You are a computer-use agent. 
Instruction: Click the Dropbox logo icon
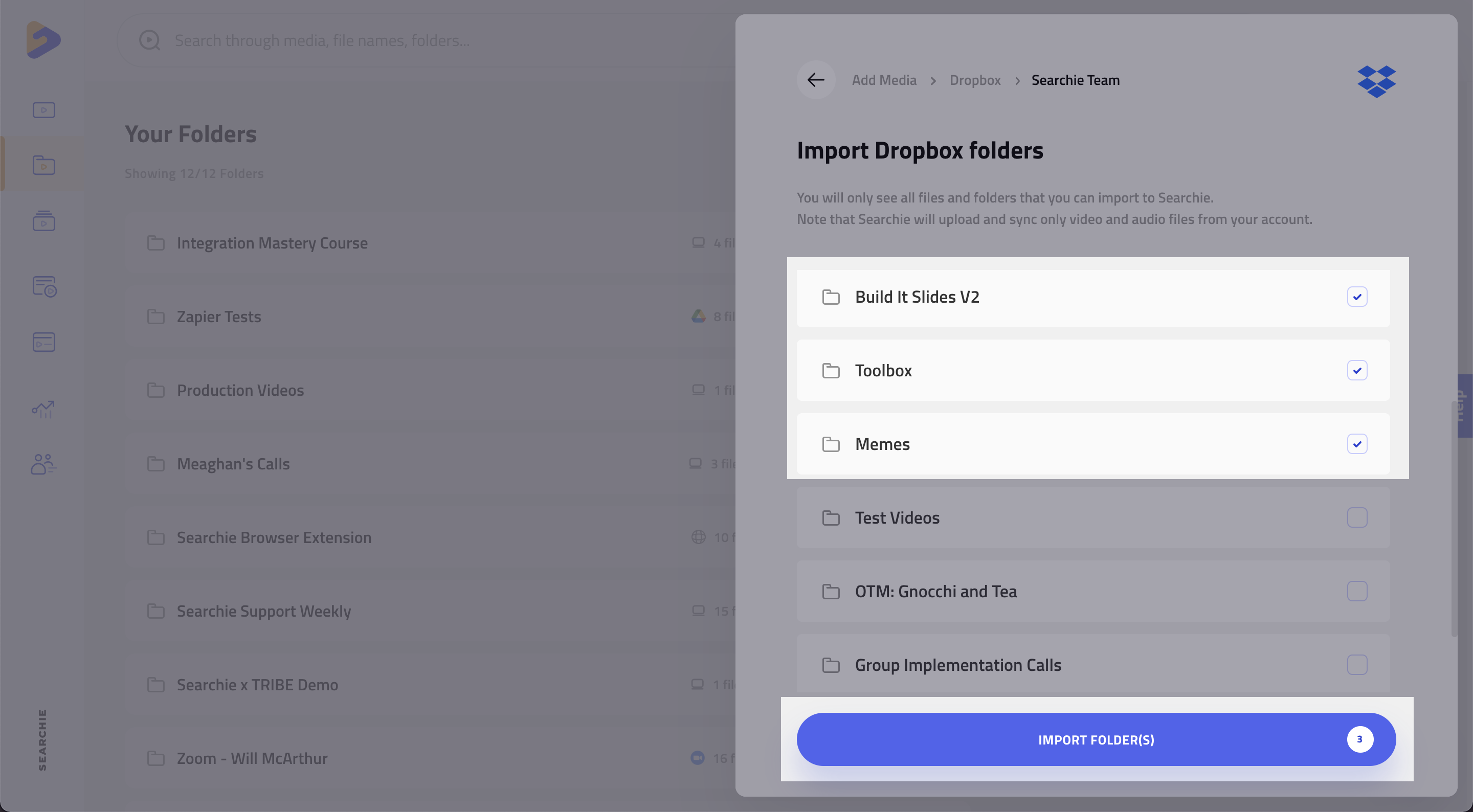point(1376,81)
